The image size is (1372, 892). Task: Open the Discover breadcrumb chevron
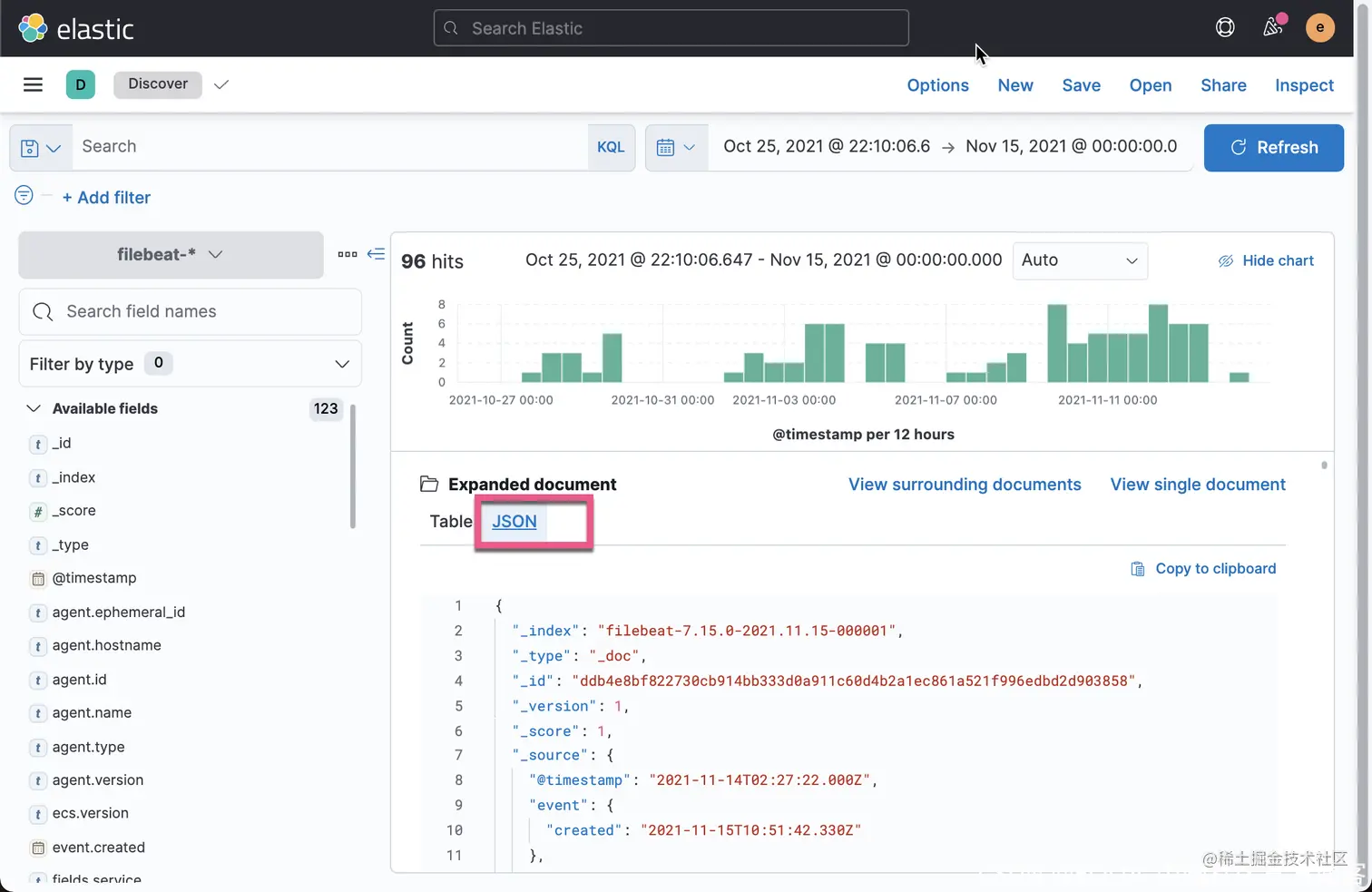pyautogui.click(x=221, y=84)
